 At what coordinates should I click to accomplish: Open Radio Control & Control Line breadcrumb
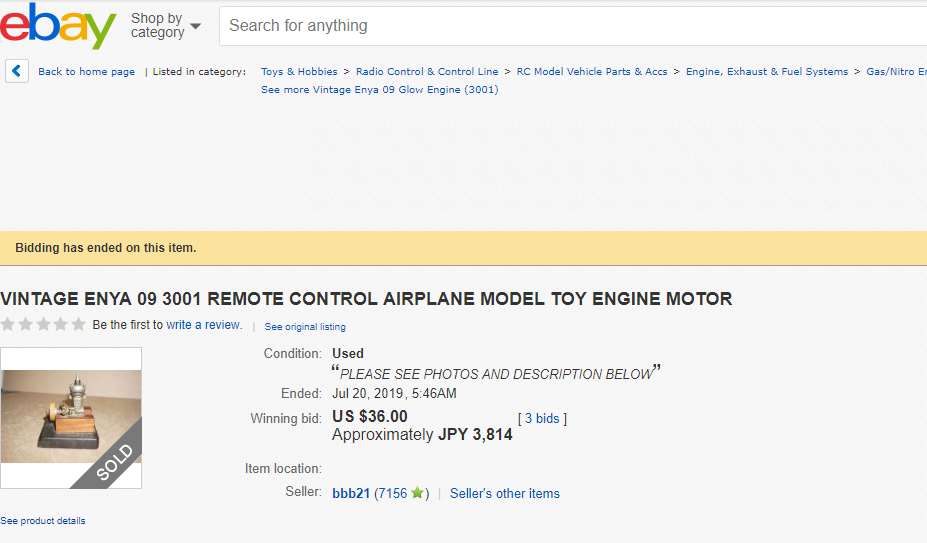coord(427,72)
